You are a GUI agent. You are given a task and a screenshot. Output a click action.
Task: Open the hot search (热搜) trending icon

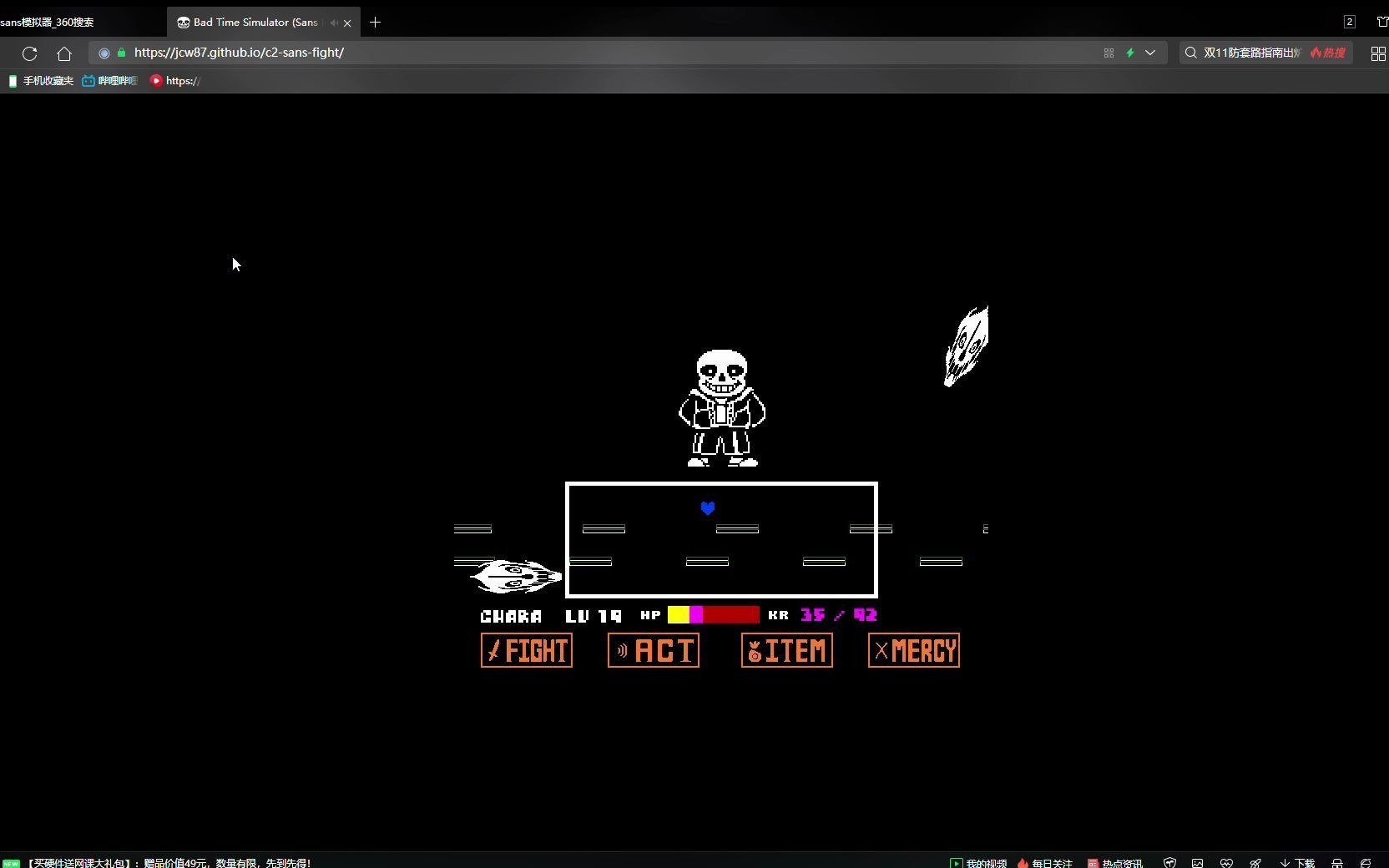pyautogui.click(x=1327, y=52)
